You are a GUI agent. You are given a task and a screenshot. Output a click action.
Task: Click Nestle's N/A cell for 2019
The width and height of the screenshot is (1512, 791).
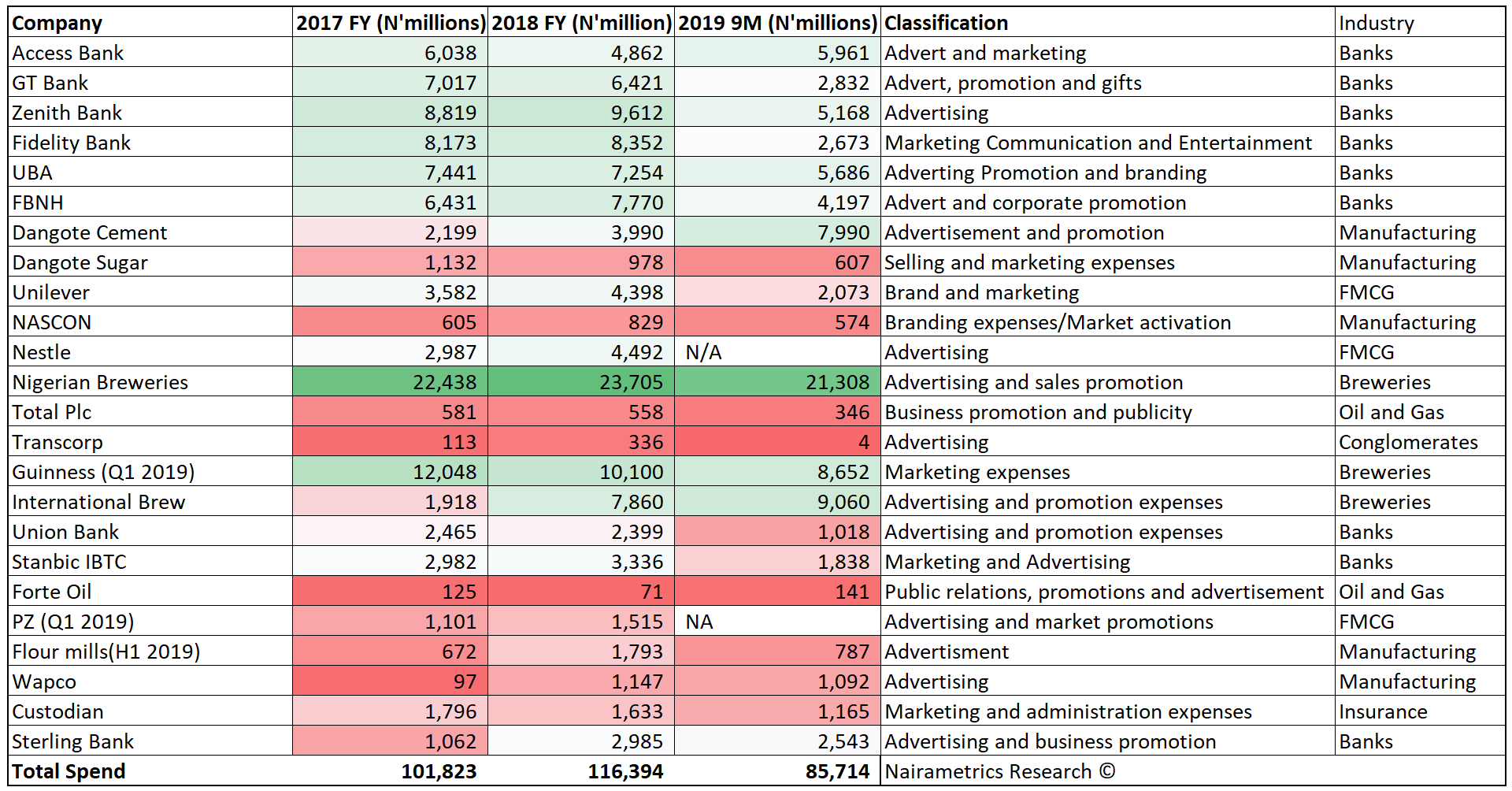pyautogui.click(x=777, y=352)
